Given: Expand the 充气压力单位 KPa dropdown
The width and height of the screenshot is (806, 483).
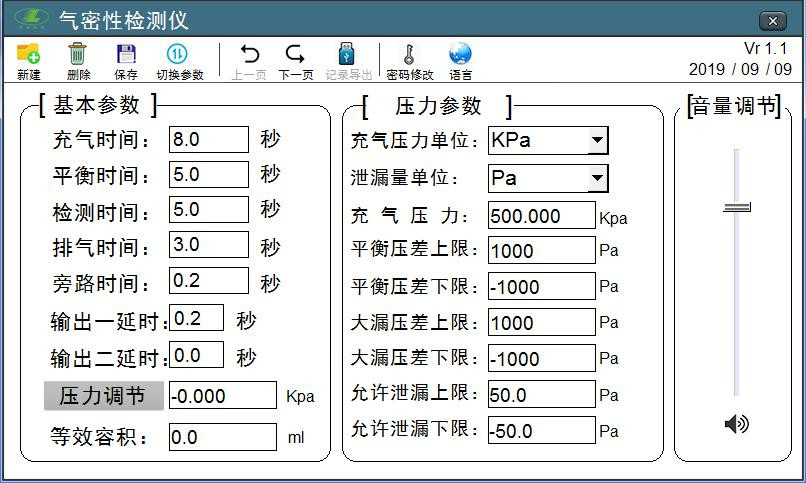Looking at the screenshot, I should tap(598, 140).
